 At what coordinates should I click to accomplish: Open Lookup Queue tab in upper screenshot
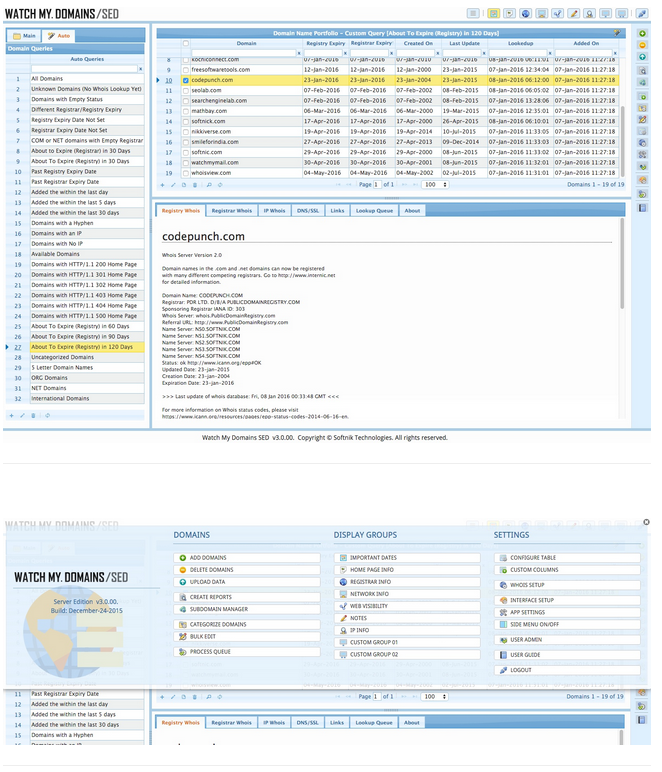[374, 211]
